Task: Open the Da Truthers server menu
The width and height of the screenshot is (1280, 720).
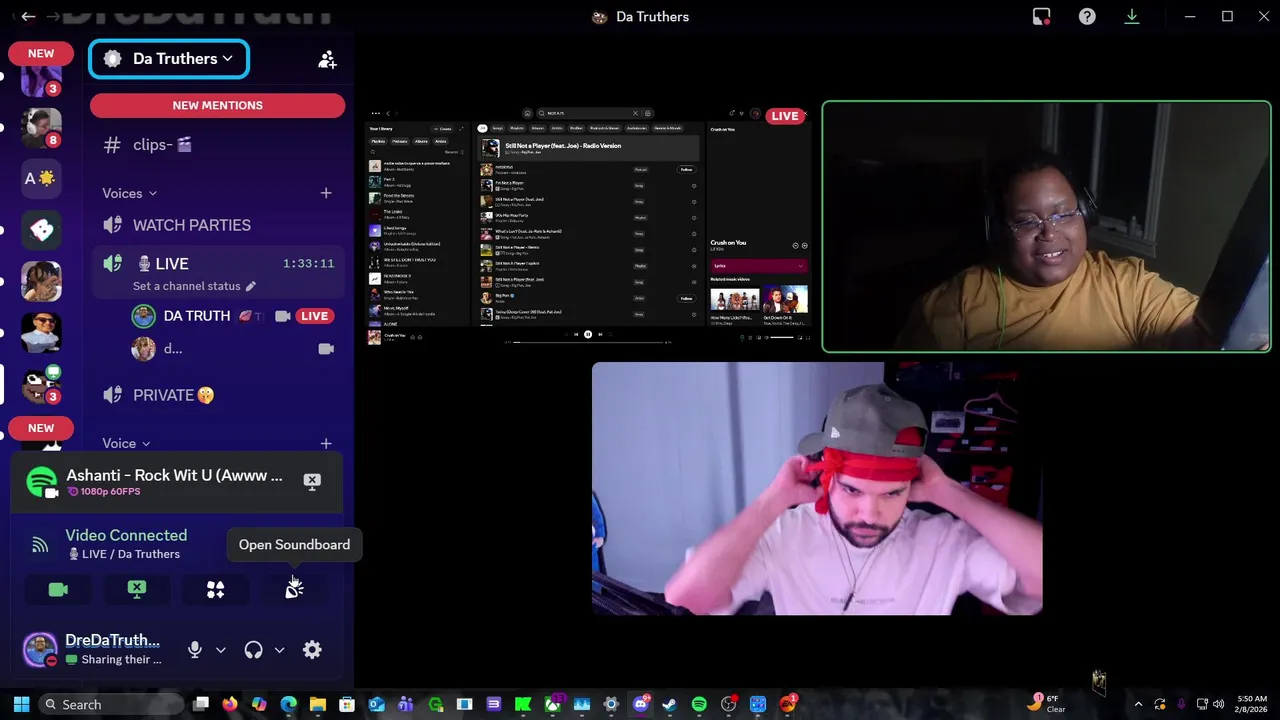Action: point(169,59)
